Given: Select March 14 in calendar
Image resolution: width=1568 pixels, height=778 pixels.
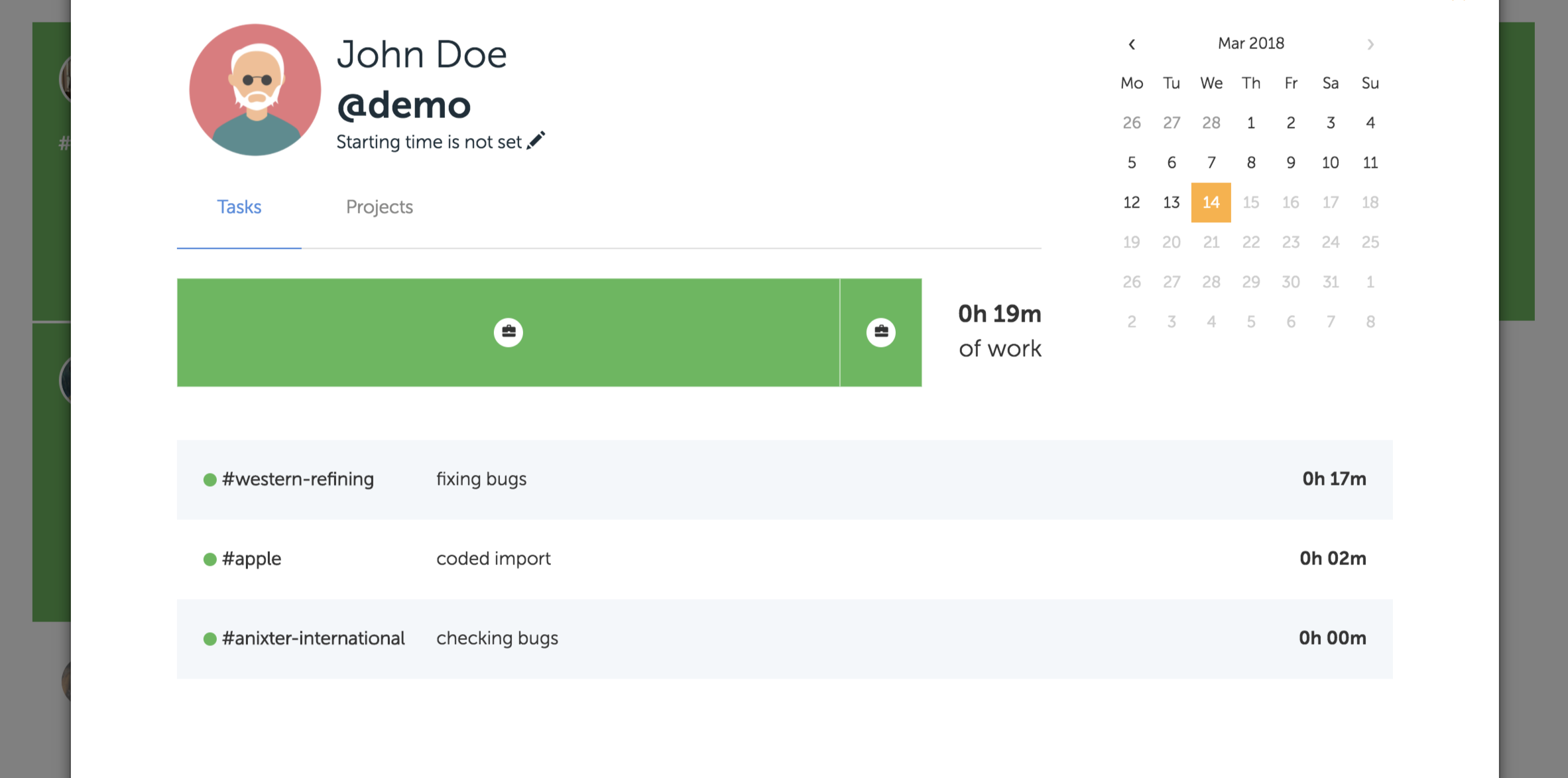Looking at the screenshot, I should pyautogui.click(x=1211, y=202).
